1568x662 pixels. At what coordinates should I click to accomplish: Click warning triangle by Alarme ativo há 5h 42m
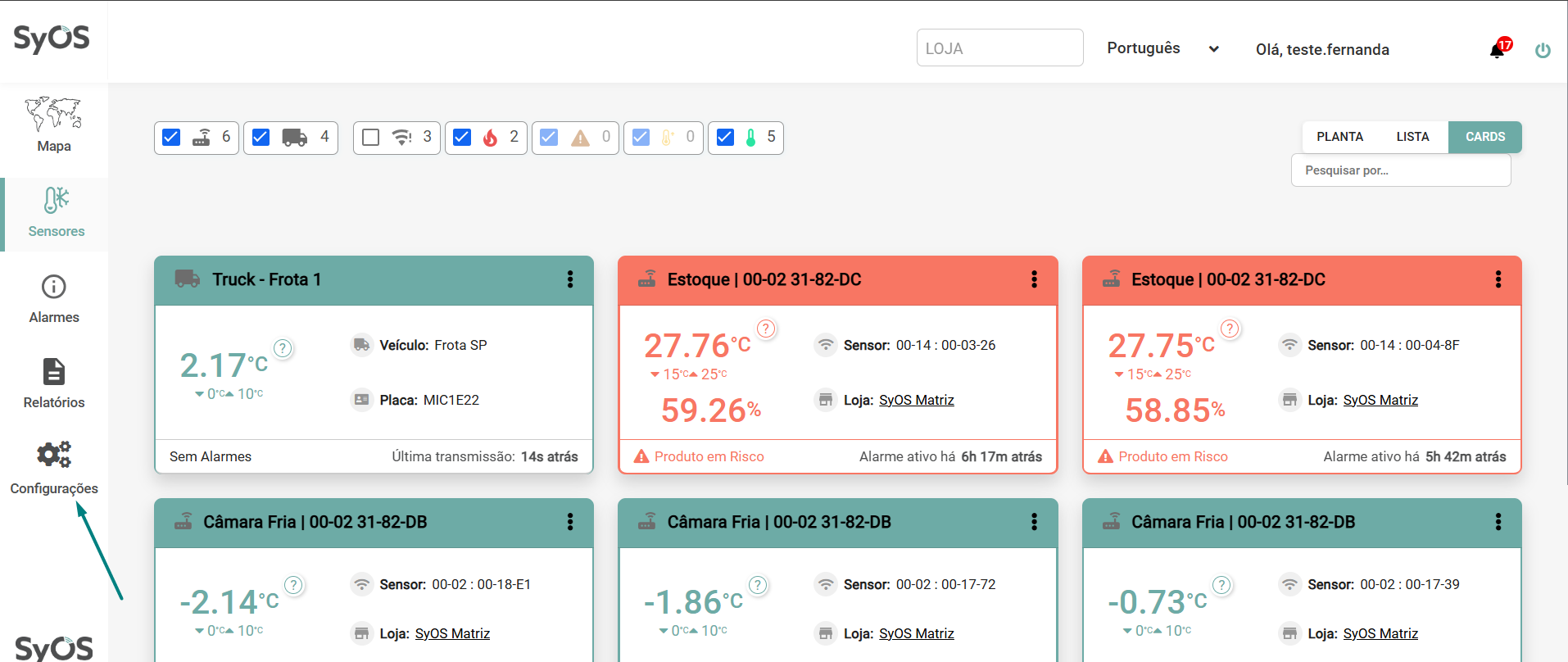[x=1105, y=456]
